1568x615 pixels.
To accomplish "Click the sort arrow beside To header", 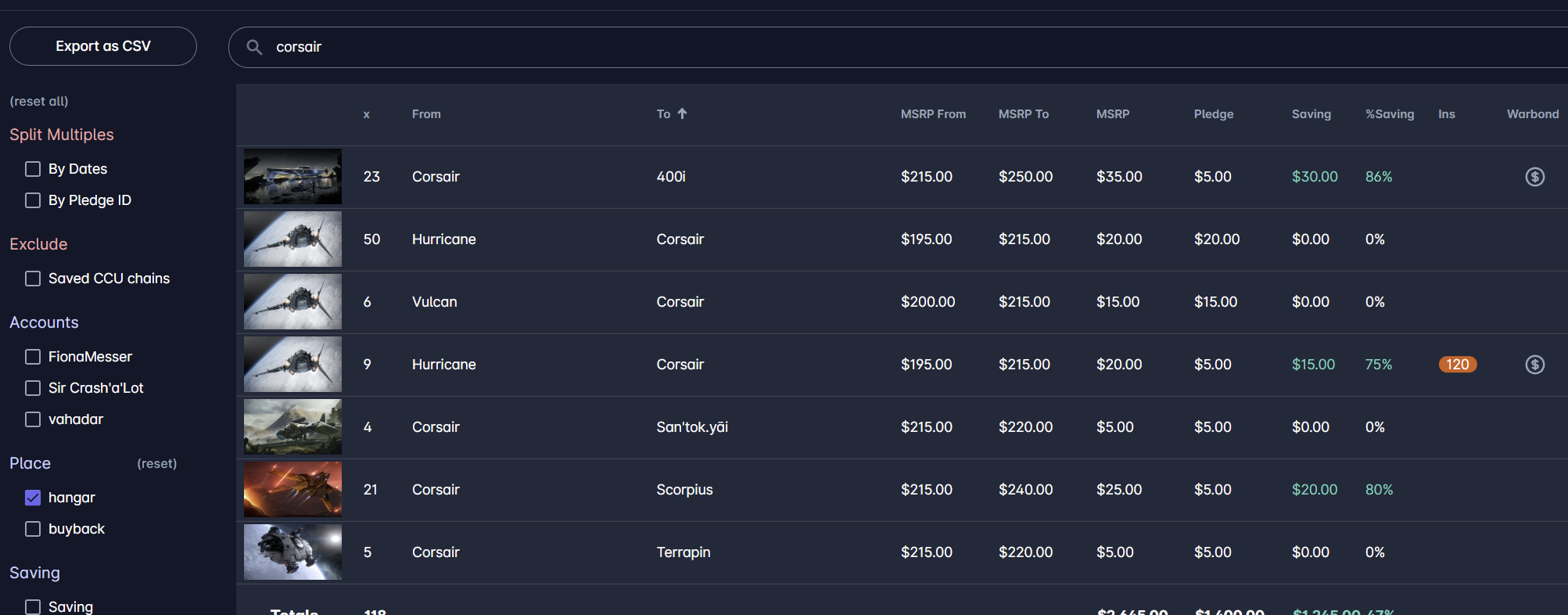I will point(682,113).
